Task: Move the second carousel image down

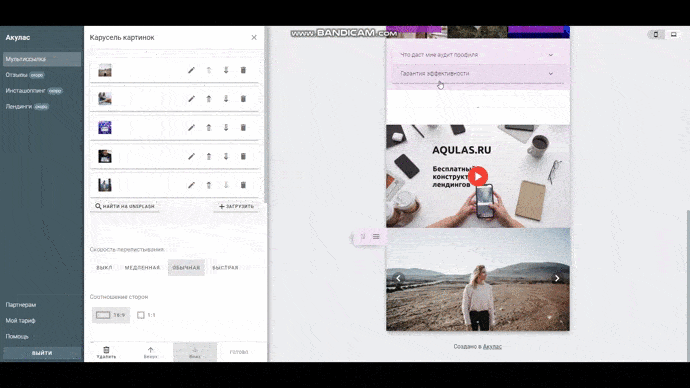Action: click(x=226, y=99)
